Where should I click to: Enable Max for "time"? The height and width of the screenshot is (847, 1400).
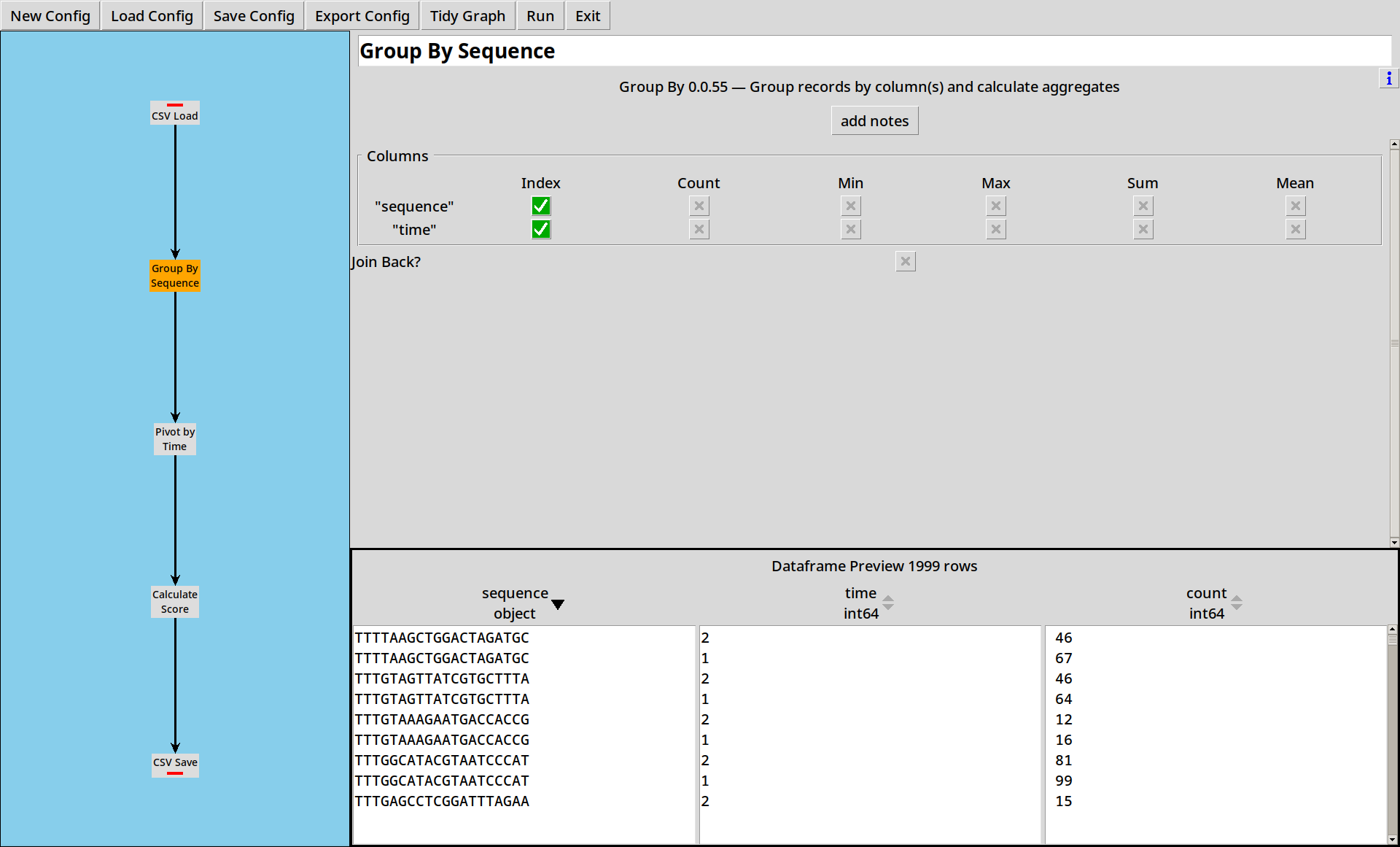(996, 230)
